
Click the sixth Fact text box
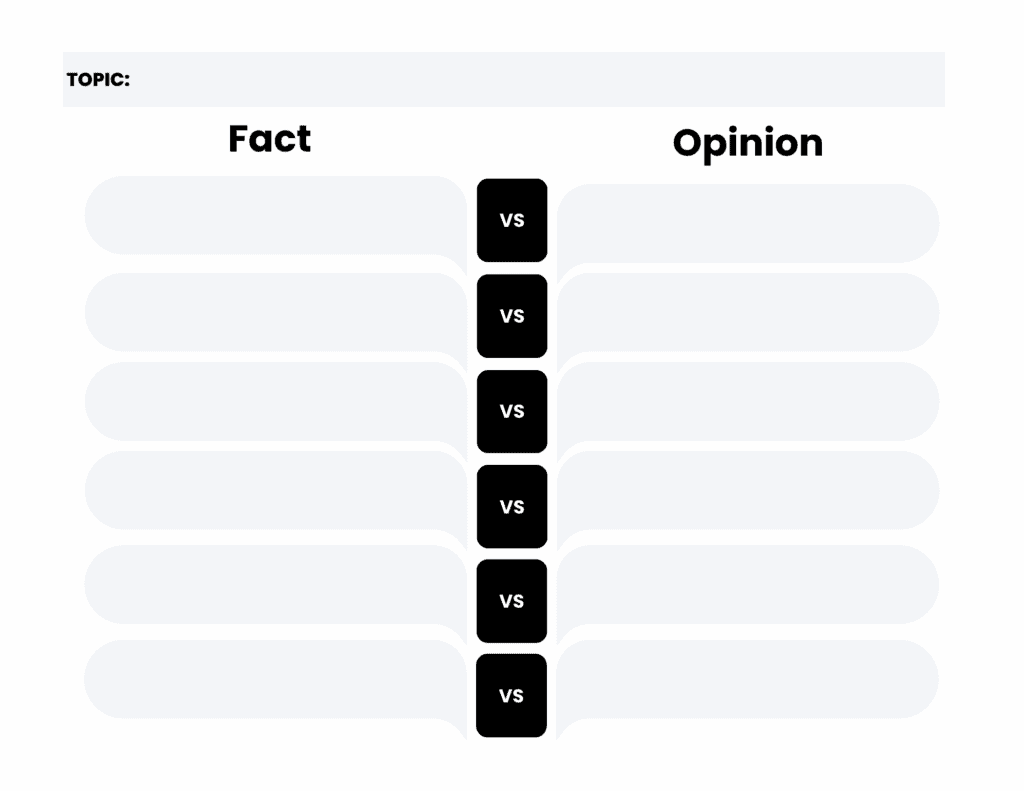click(x=275, y=680)
